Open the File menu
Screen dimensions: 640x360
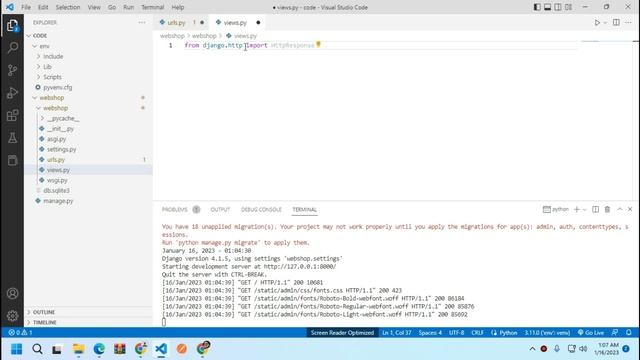26,7
